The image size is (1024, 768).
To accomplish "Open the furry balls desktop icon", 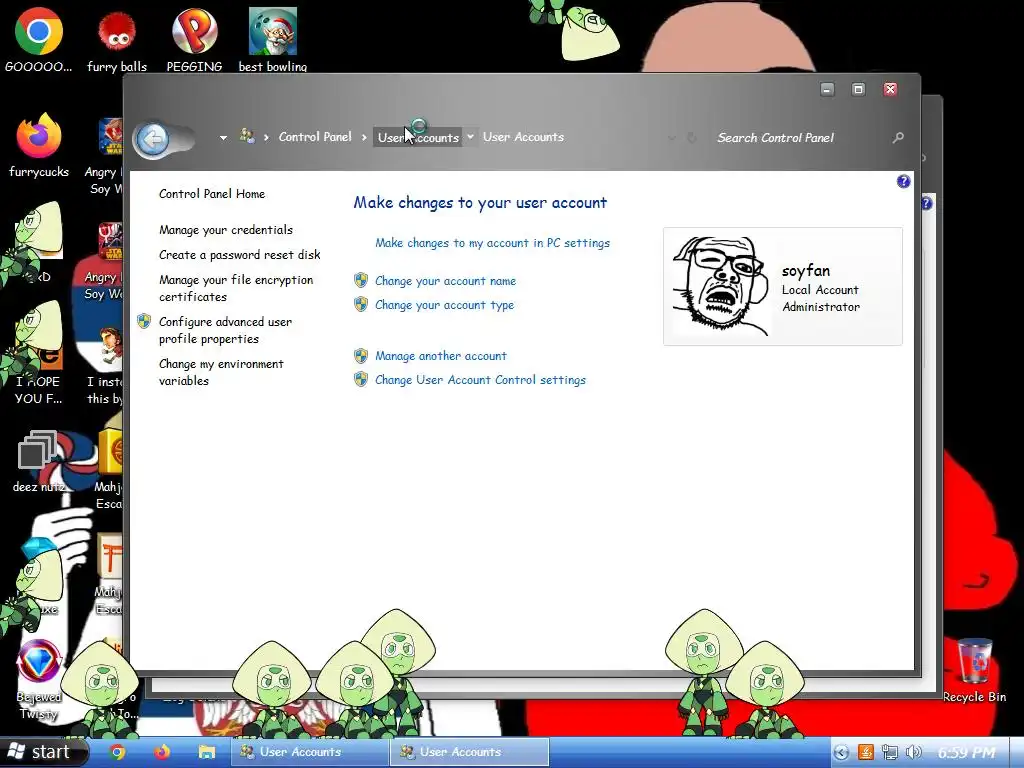I will point(117,40).
